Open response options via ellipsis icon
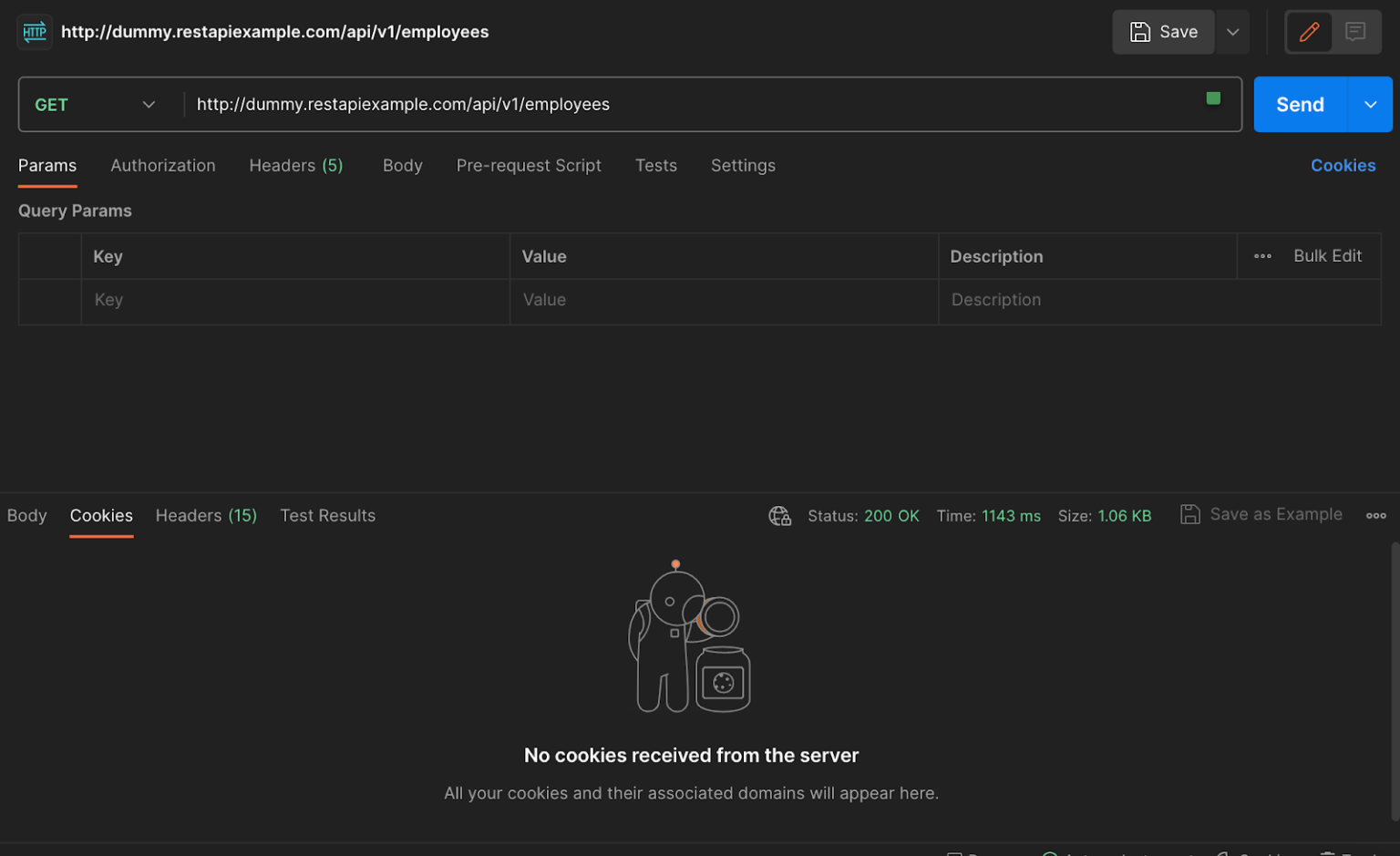The image size is (1400, 856). coord(1375,515)
